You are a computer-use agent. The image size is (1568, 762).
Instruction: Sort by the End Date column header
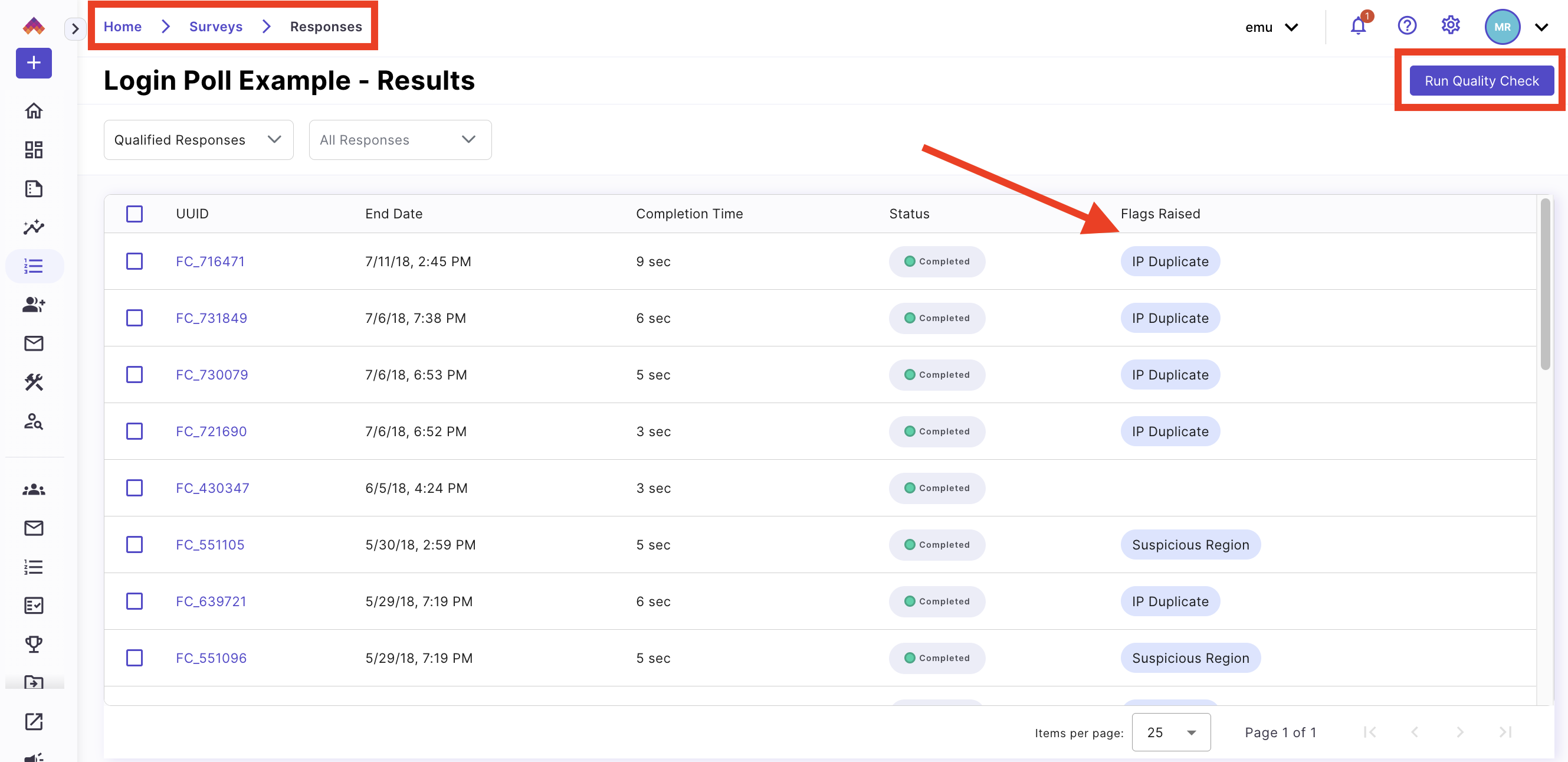point(394,214)
